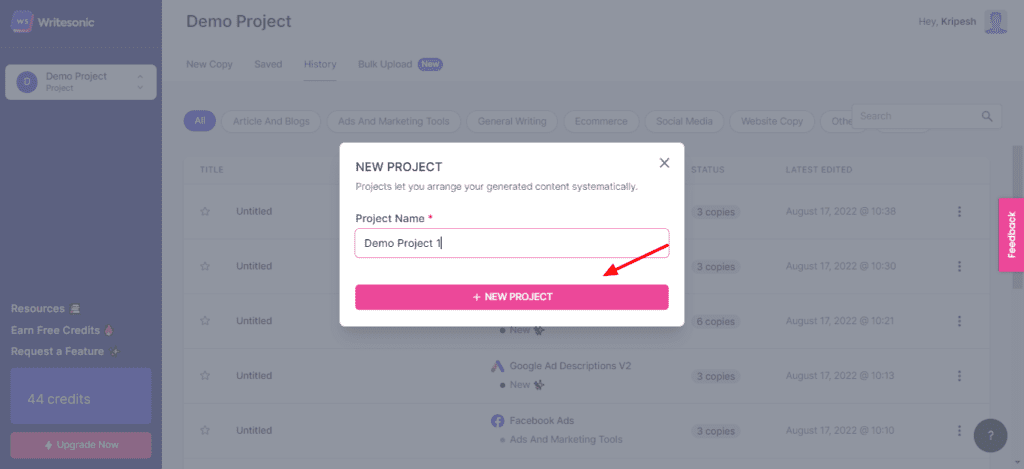Image resolution: width=1024 pixels, height=469 pixels.
Task: Open the user profile avatar
Action: 995,21
